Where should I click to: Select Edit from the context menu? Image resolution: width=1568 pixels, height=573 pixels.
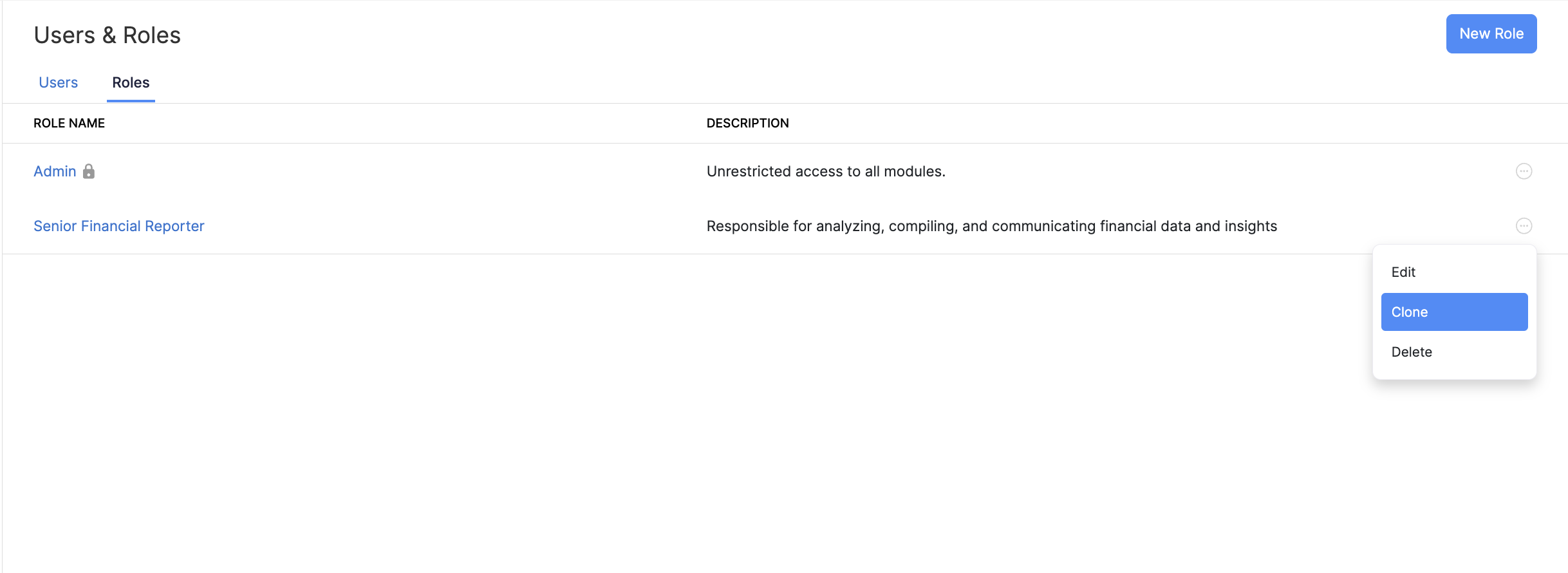(x=1403, y=272)
